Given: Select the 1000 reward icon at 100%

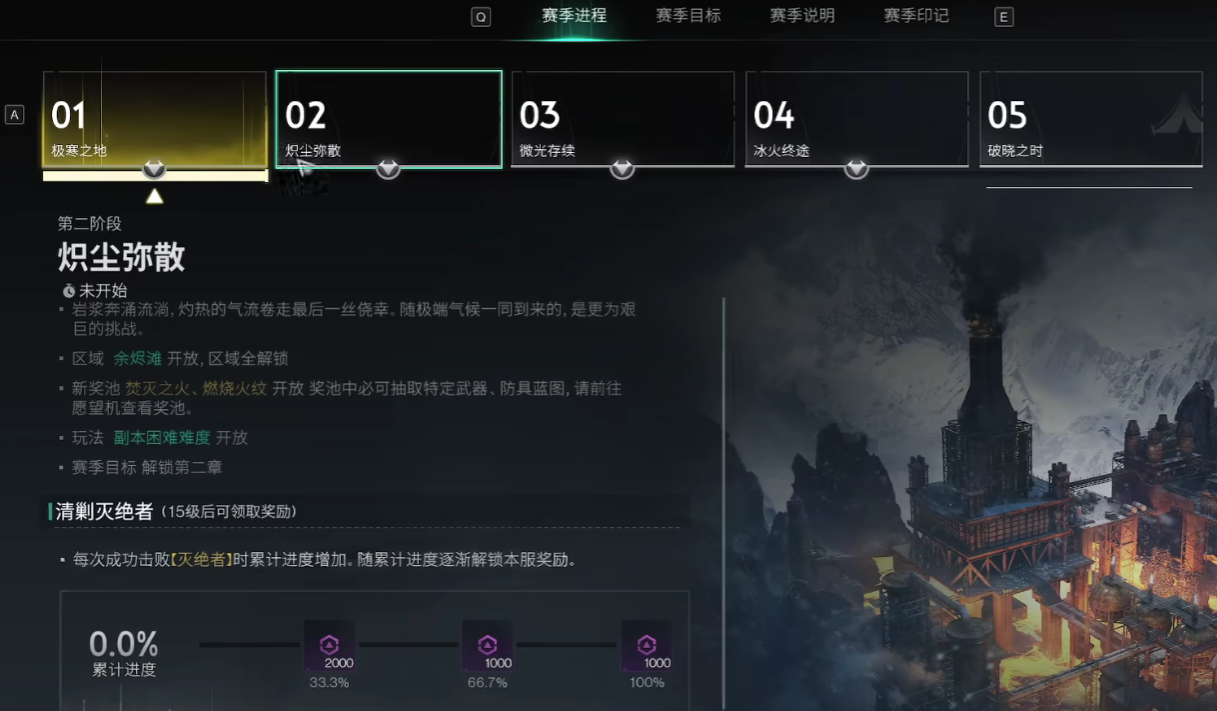Looking at the screenshot, I should pos(646,647).
